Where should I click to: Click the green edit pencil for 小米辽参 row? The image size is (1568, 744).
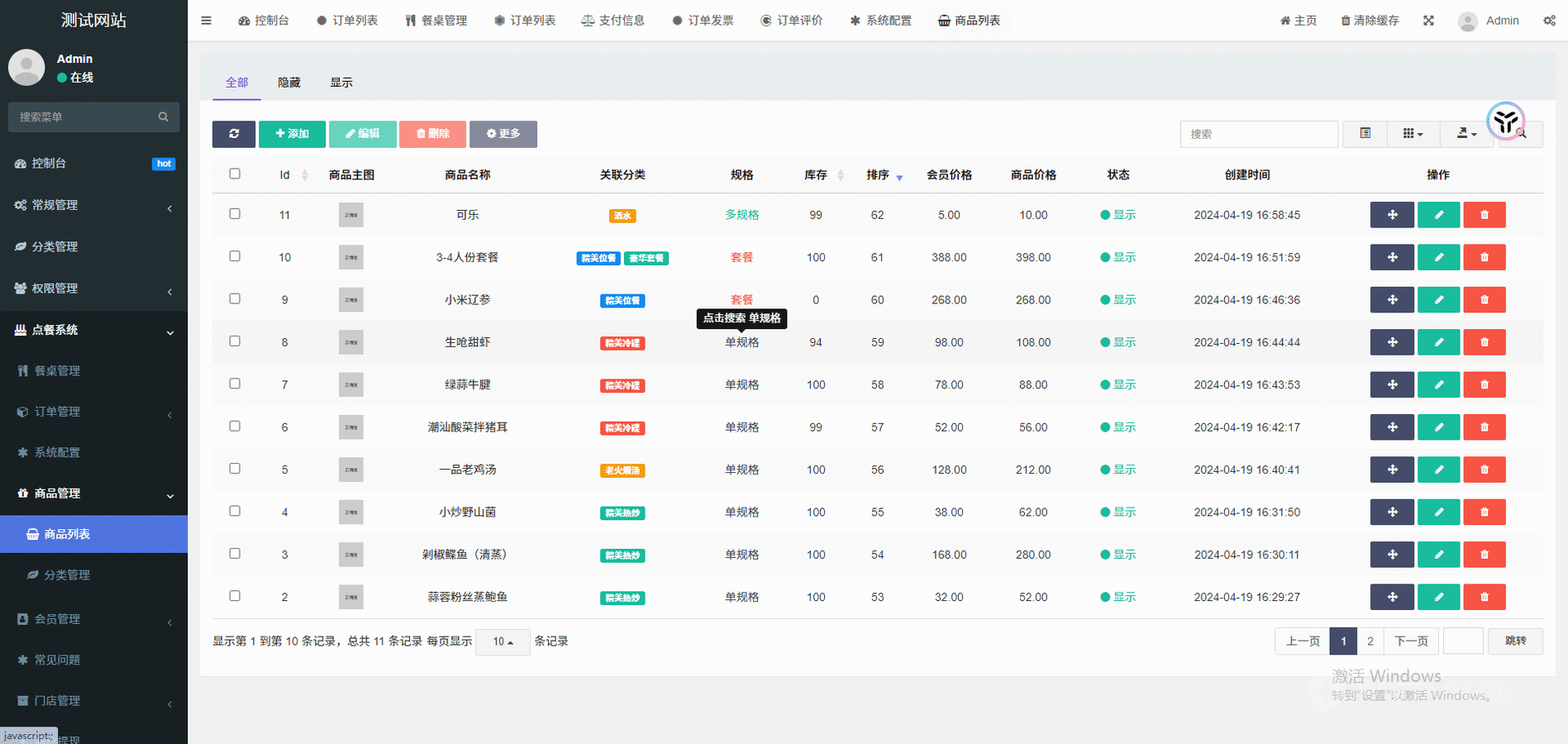coord(1438,300)
